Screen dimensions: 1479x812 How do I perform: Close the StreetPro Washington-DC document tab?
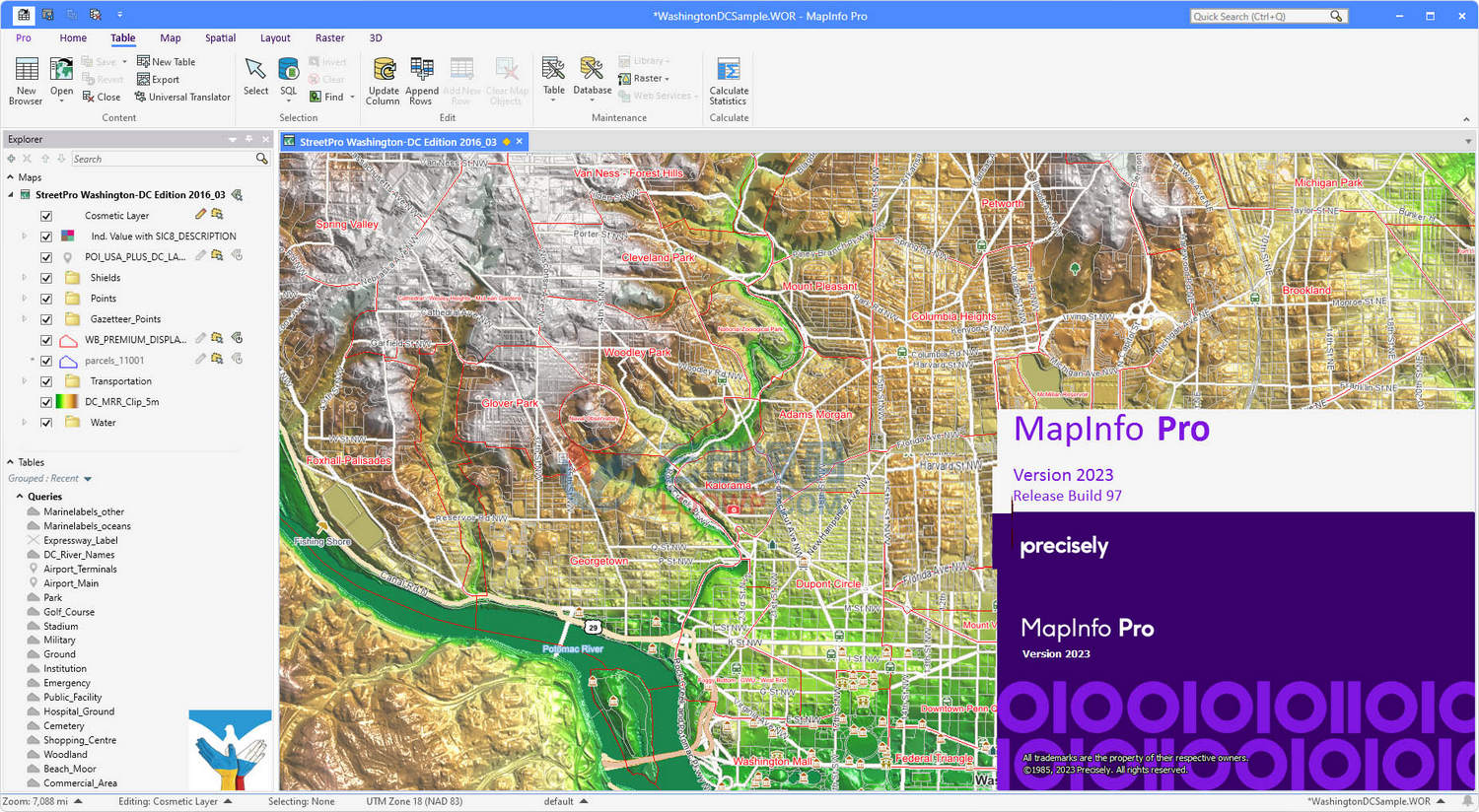pyautogui.click(x=520, y=142)
